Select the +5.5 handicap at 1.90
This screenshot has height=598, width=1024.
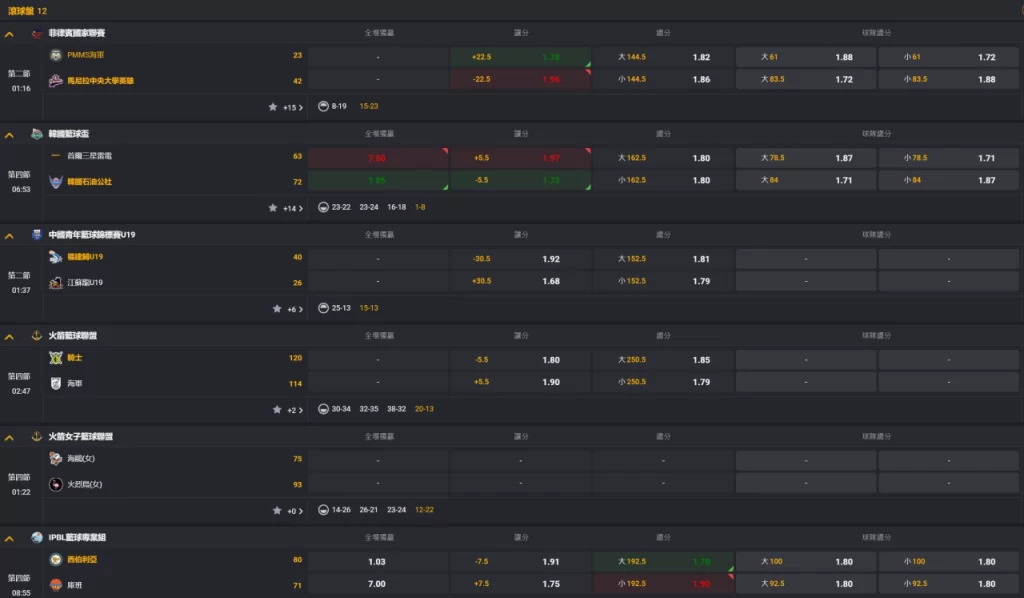[520, 382]
